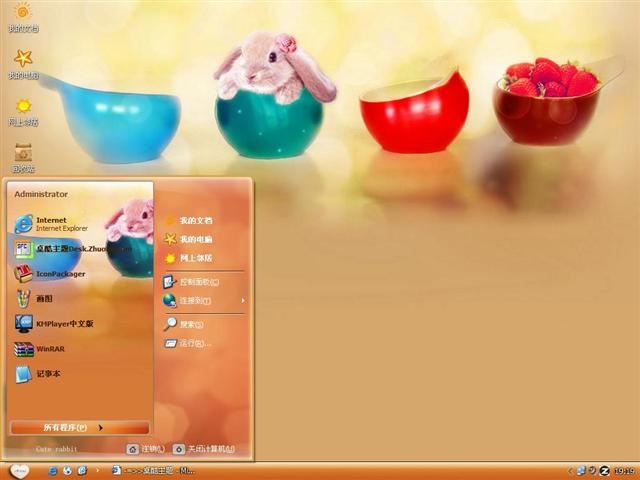Switch to 桌酷主题 taskbar window button
Image resolution: width=640 pixels, height=480 pixels.
tap(153, 471)
